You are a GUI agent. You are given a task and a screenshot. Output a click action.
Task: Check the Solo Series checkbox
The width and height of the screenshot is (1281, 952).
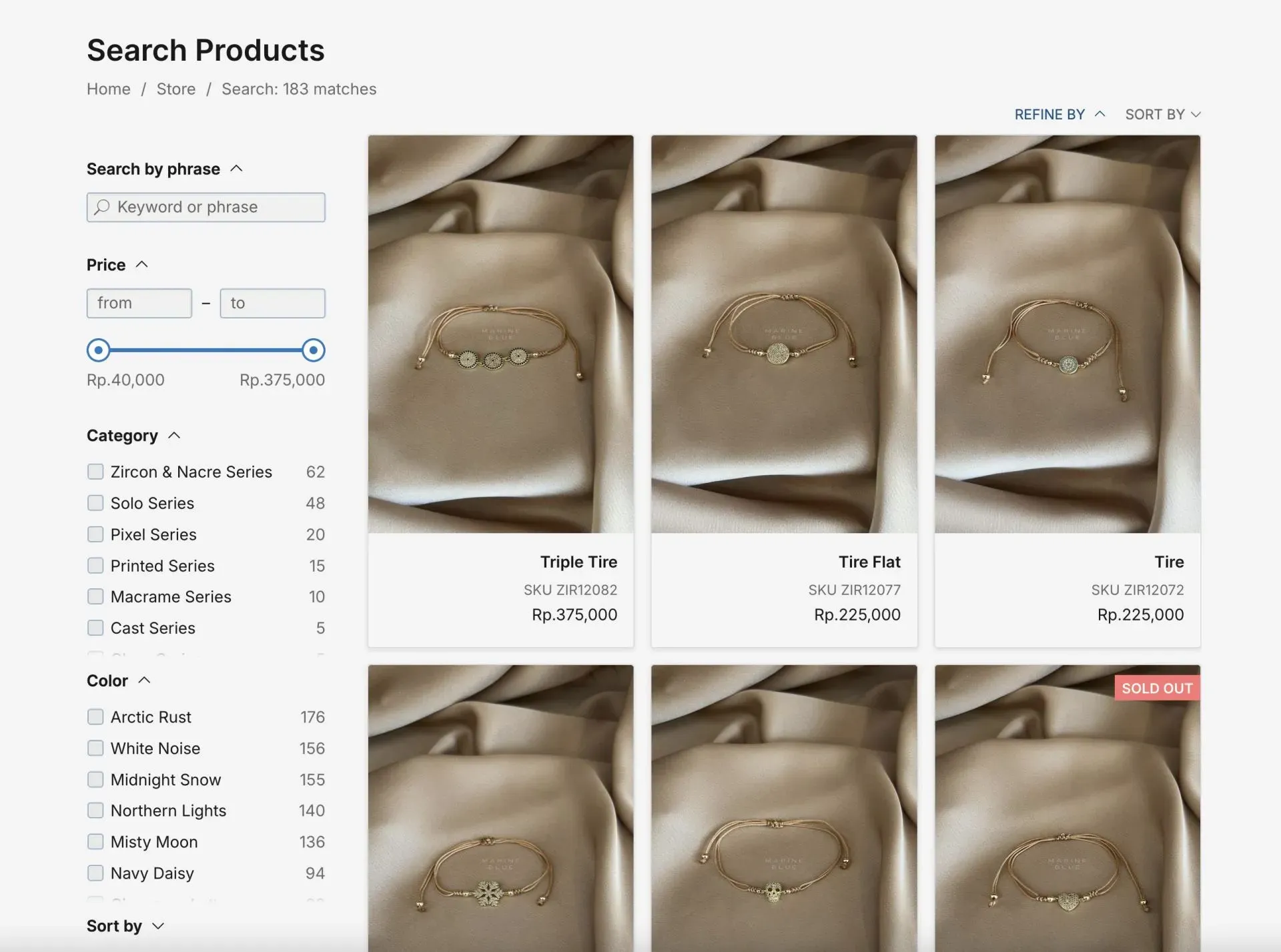(x=95, y=503)
